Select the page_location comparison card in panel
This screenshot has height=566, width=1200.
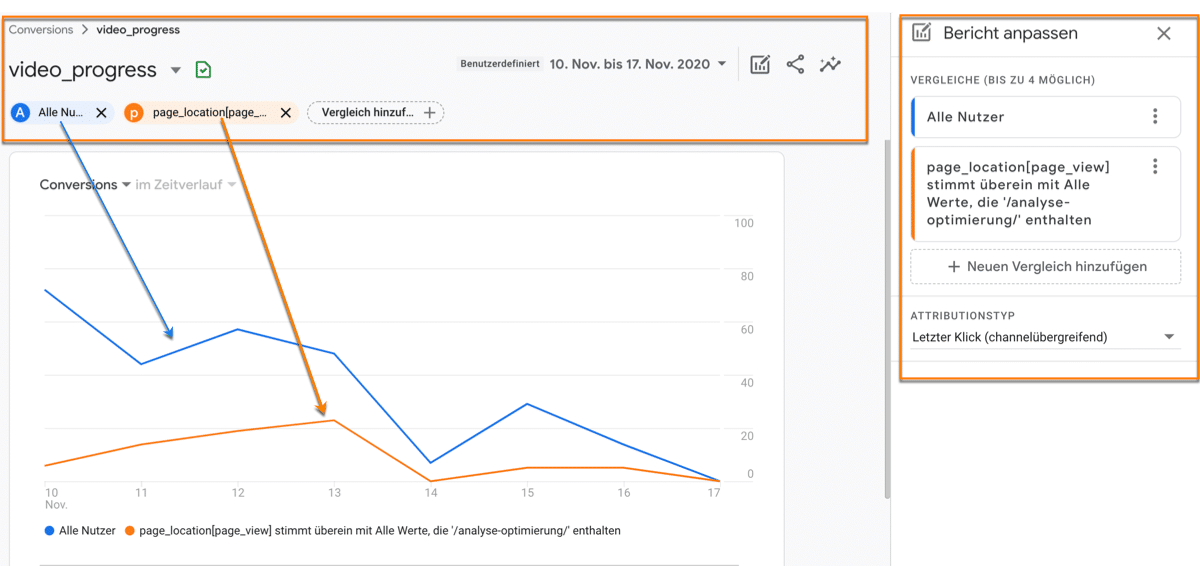[1046, 194]
